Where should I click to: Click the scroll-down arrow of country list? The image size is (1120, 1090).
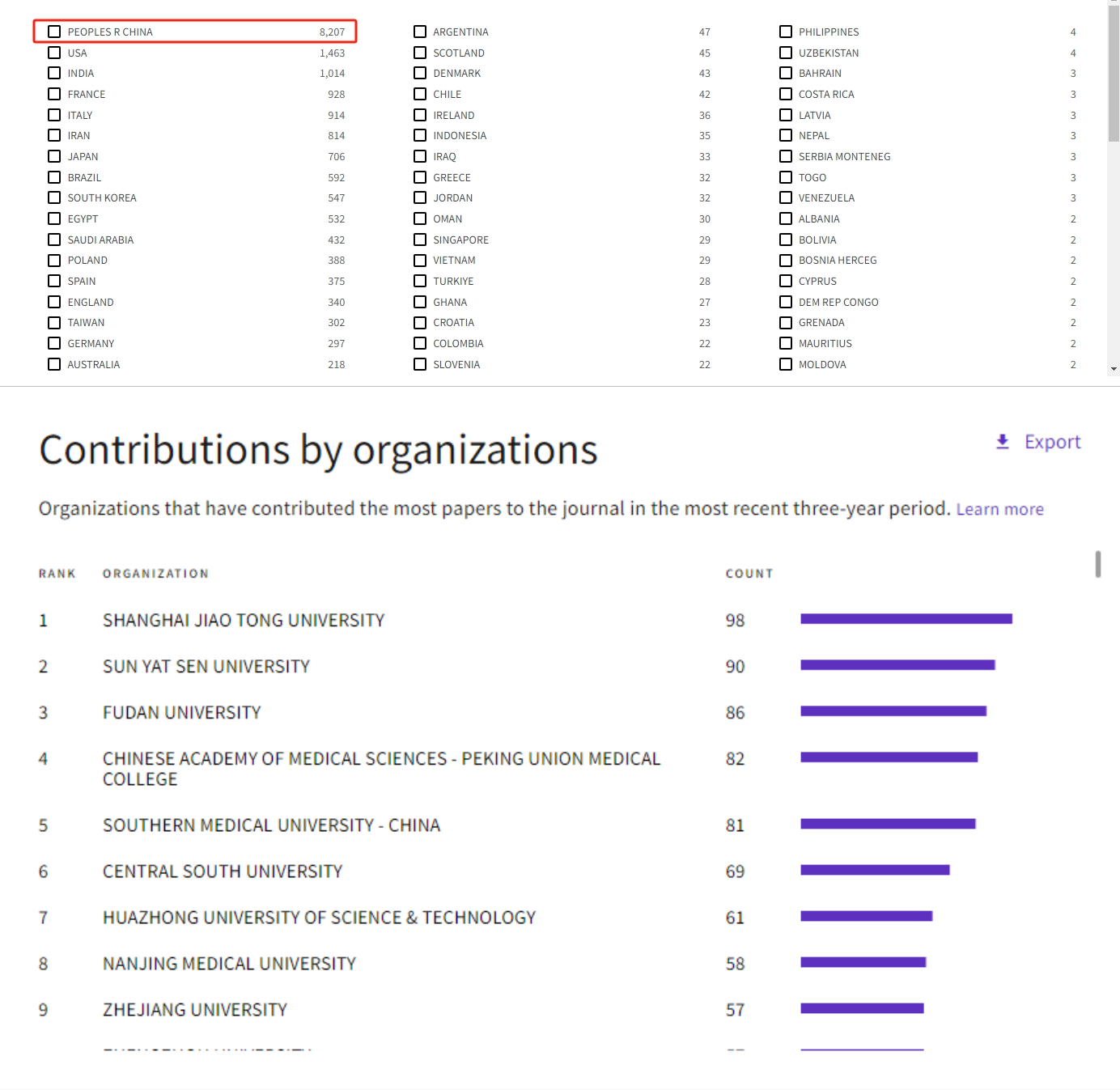click(x=1114, y=369)
